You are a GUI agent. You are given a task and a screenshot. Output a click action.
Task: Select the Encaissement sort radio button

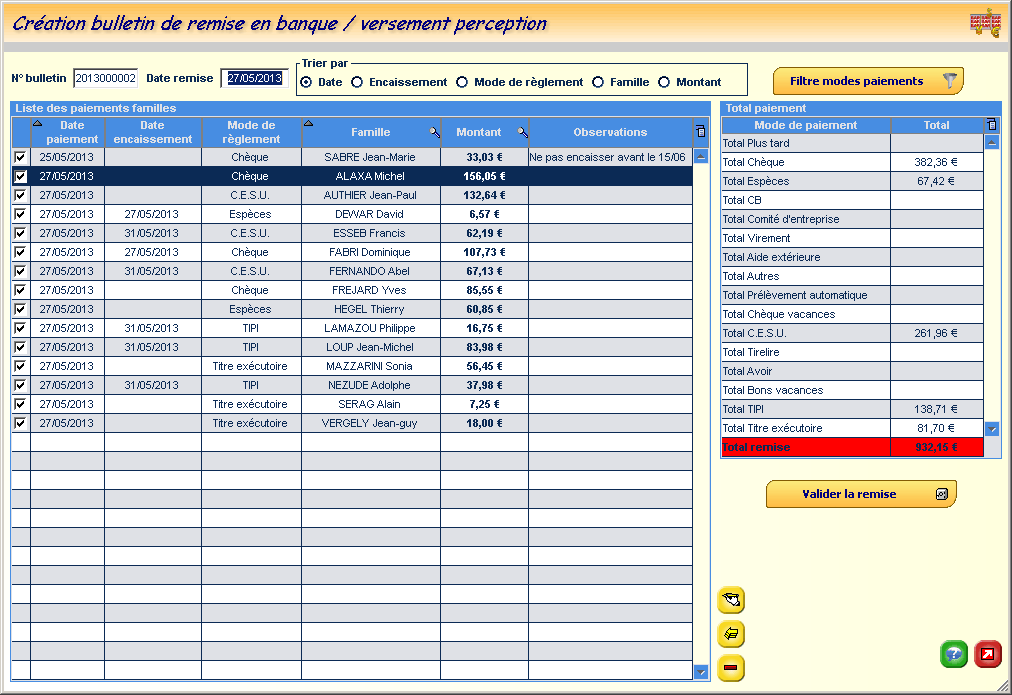pyautogui.click(x=357, y=82)
